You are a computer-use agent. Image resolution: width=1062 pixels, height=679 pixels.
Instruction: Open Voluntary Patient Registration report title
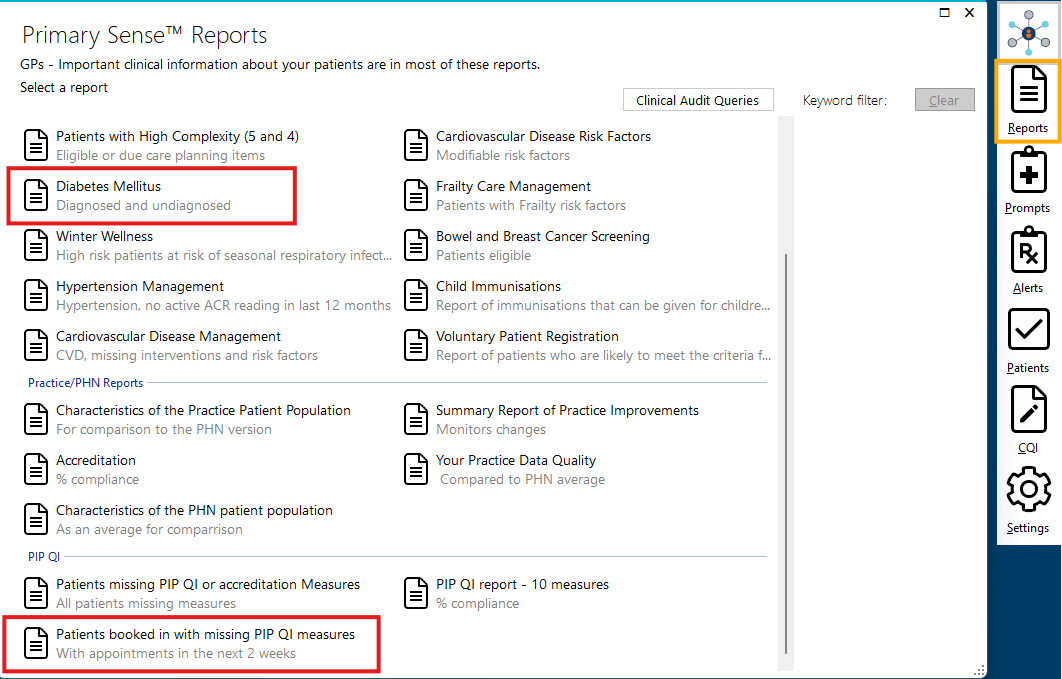click(x=527, y=336)
